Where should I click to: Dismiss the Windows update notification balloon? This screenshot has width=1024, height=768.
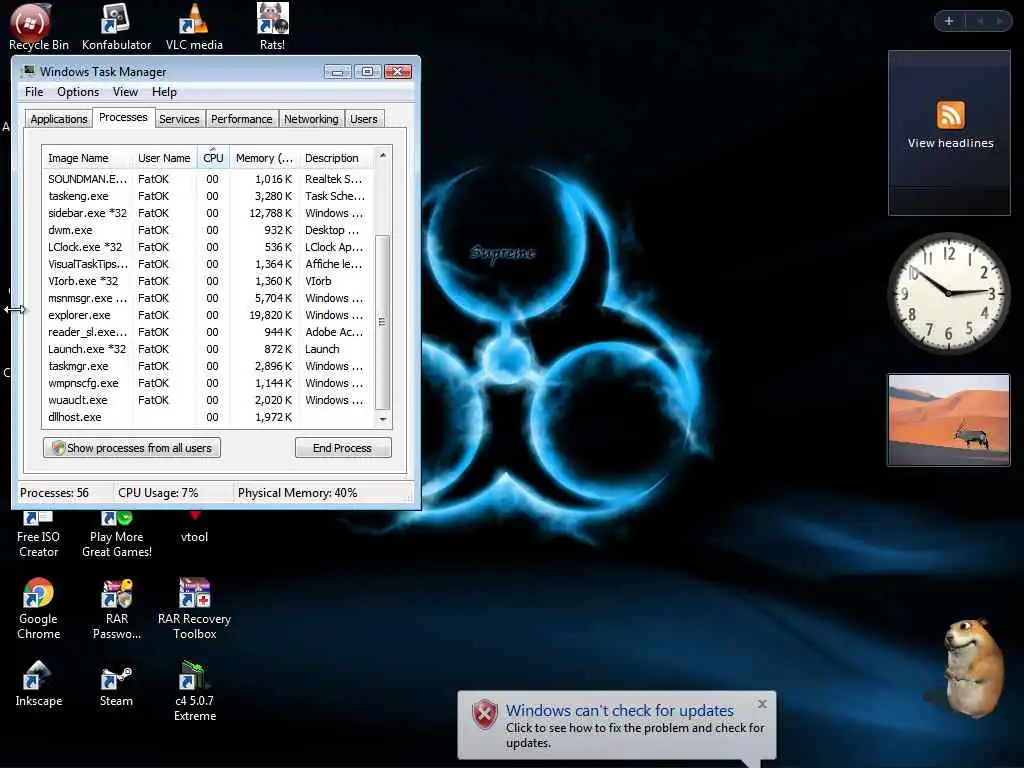pos(762,704)
